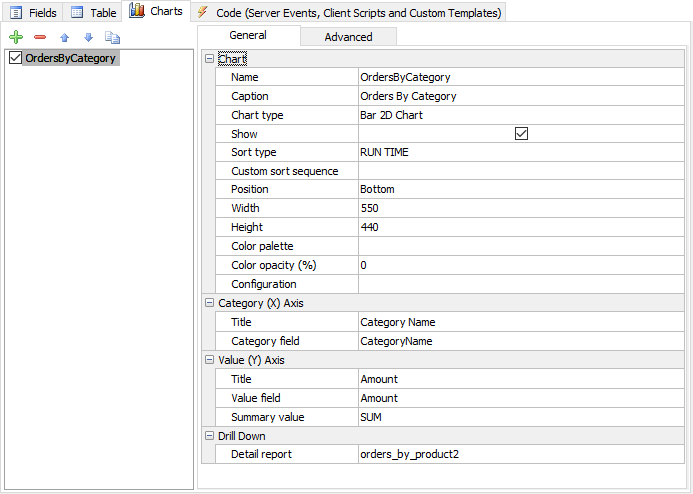Select Chart type value Bar 2D Chart

tap(521, 115)
